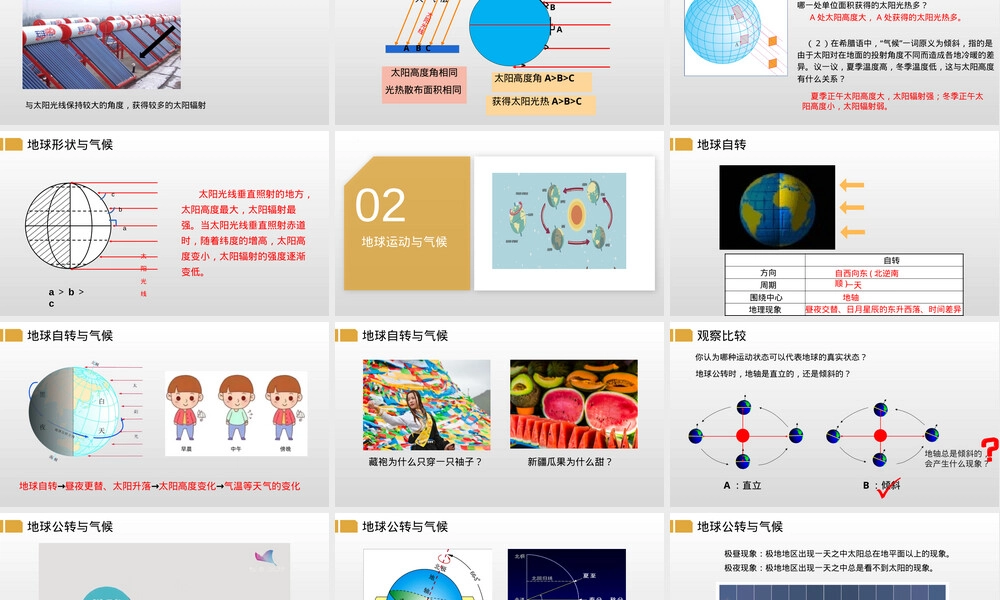1000x600 pixels.
Task: Click caption '与太阳光线保持较大的角度，获得较多的太阳辐射'
Action: [115, 105]
